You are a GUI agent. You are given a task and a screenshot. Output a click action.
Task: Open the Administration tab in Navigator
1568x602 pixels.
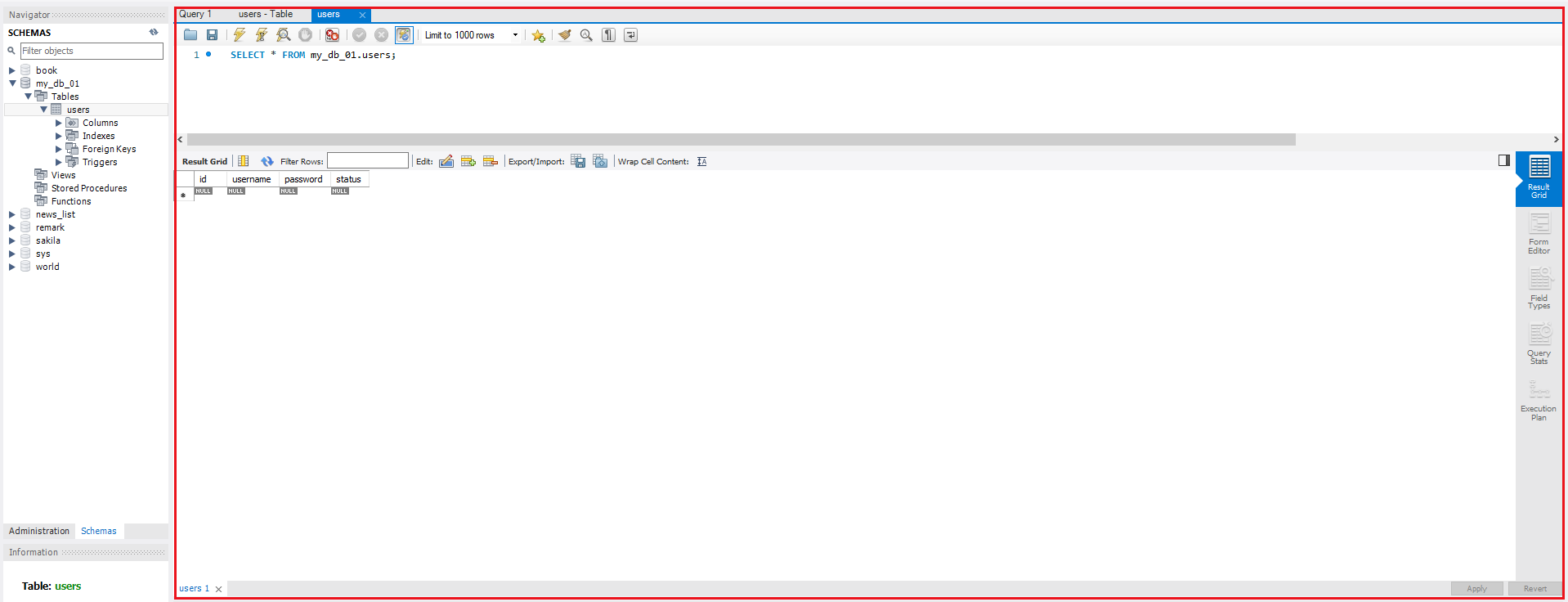39,531
